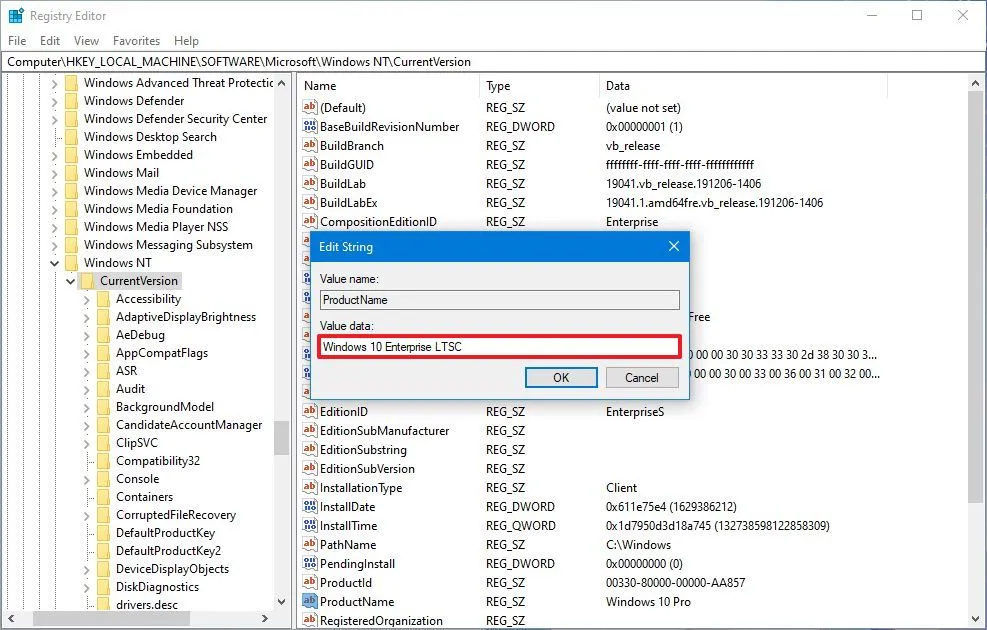This screenshot has height=630, width=987.
Task: Click inside the Value data field
Action: (x=498, y=346)
